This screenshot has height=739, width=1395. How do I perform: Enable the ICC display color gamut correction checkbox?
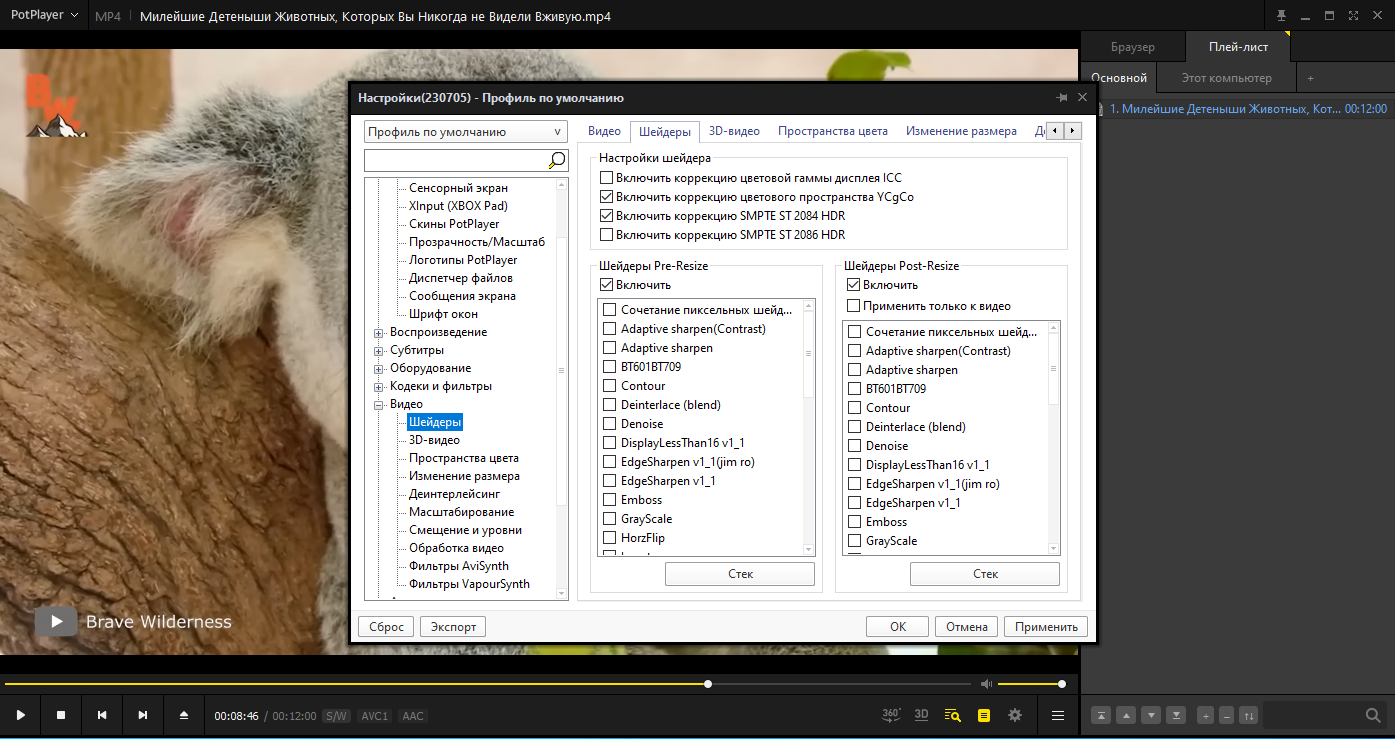[606, 178]
